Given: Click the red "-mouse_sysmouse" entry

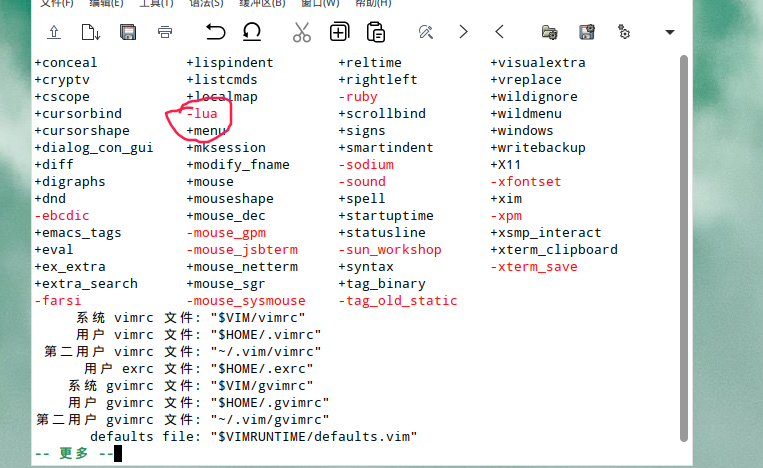Looking at the screenshot, I should [x=246, y=301].
